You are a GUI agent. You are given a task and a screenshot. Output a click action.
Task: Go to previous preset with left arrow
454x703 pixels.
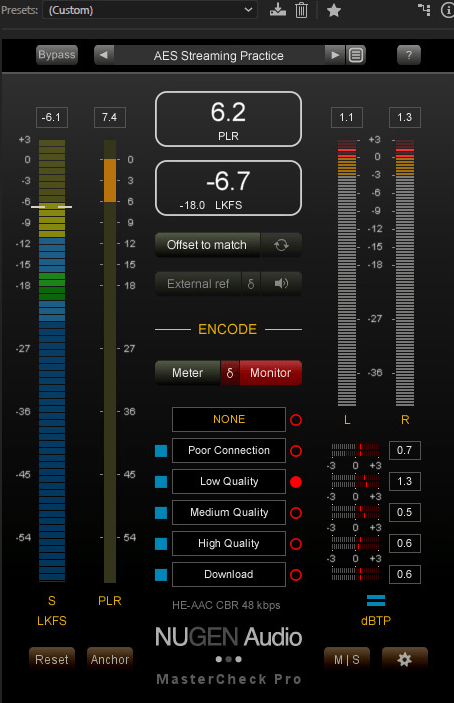[x=104, y=55]
